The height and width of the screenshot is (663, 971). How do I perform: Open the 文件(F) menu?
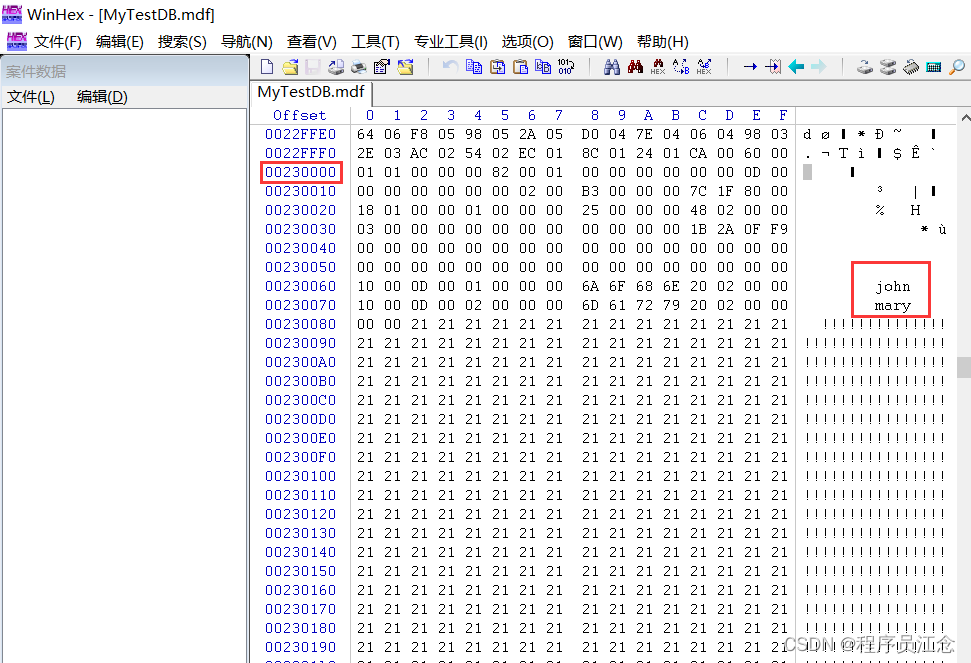tap(58, 41)
